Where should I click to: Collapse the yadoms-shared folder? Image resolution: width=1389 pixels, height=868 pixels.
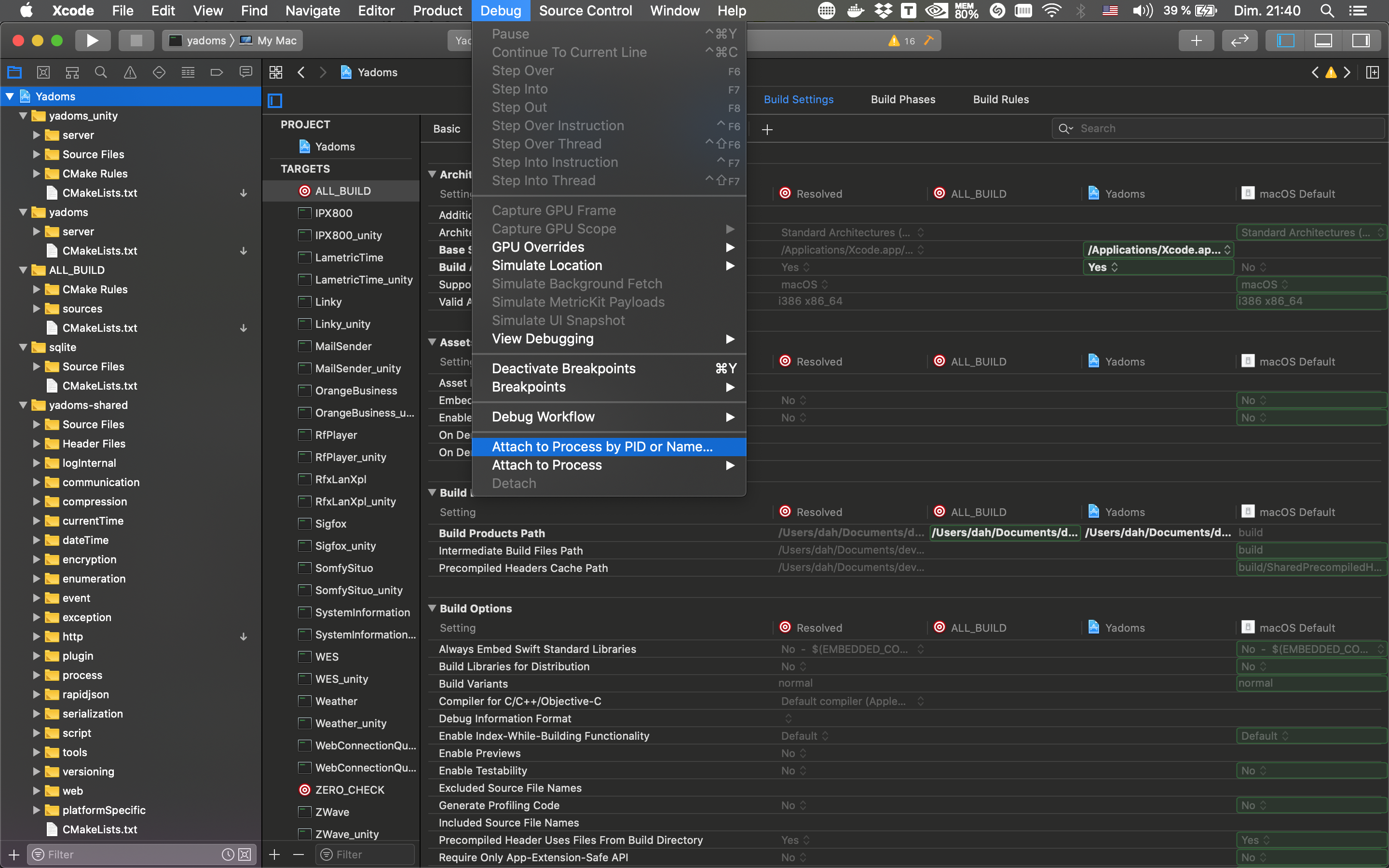(24, 405)
